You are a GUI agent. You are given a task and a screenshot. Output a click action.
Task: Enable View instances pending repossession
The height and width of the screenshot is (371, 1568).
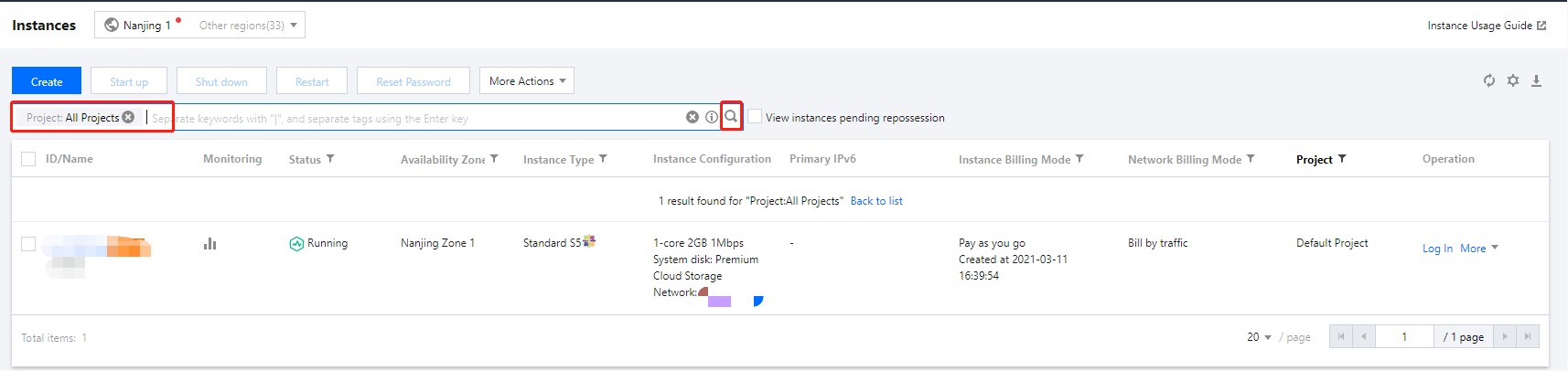755,117
